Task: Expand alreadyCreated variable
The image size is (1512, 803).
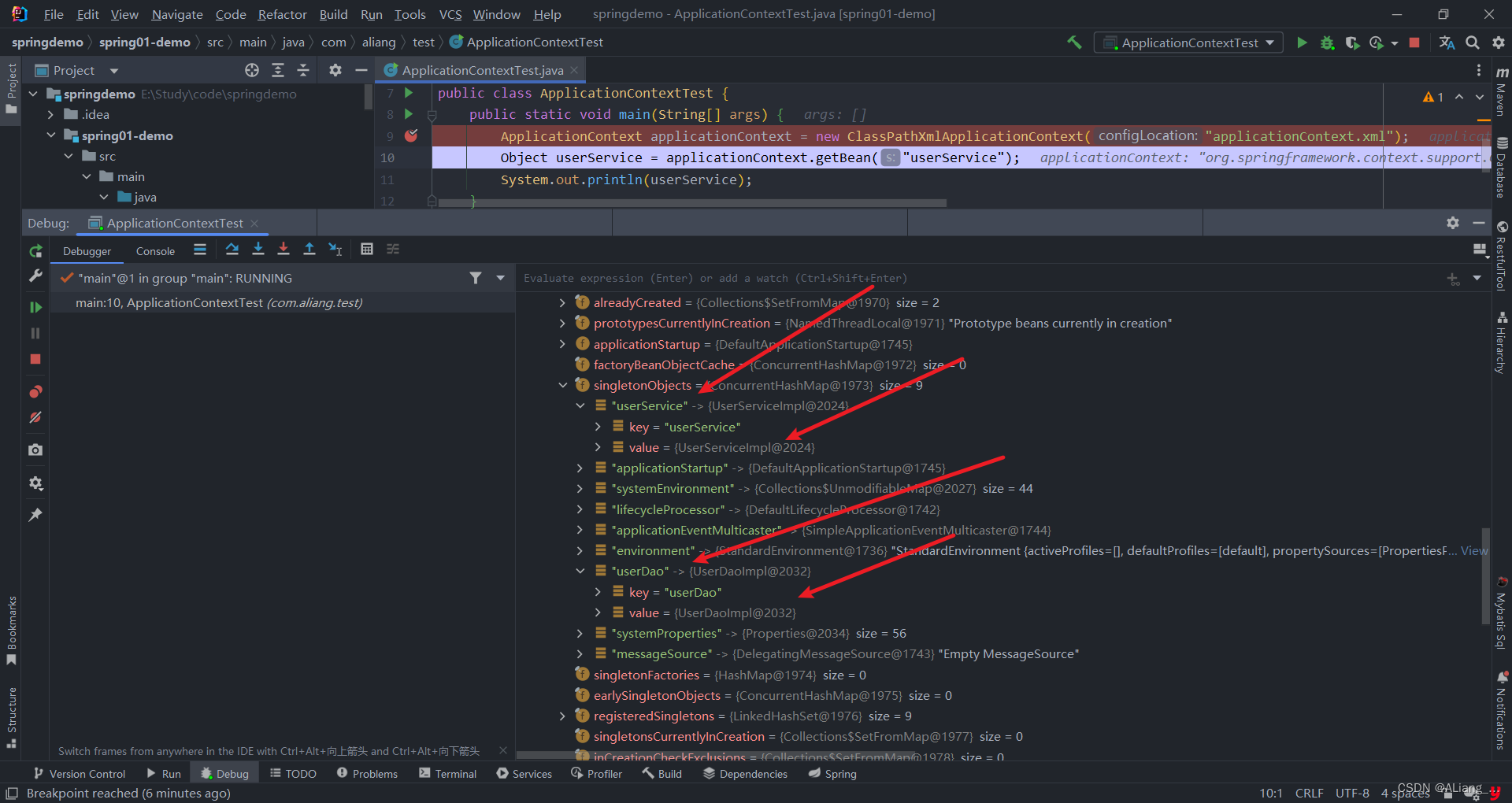Action: (x=562, y=302)
